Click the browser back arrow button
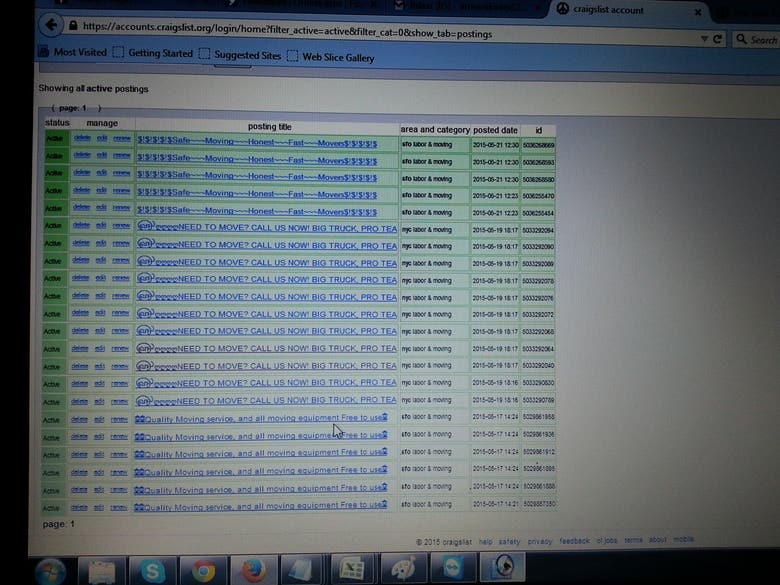The width and height of the screenshot is (780, 585). (51, 24)
